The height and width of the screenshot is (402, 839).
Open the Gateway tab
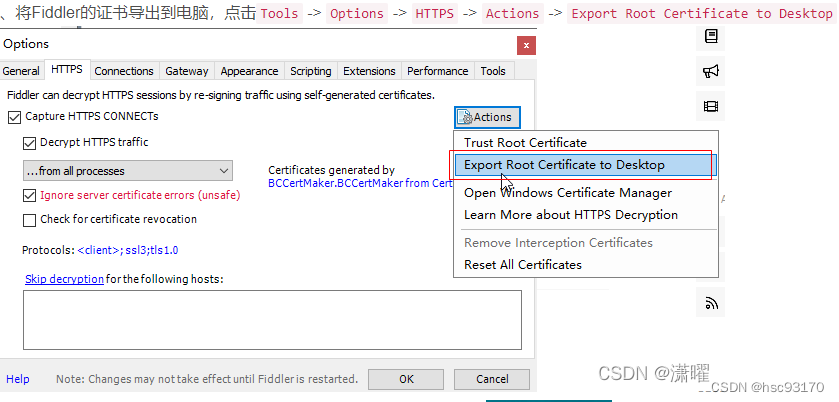click(x=187, y=71)
